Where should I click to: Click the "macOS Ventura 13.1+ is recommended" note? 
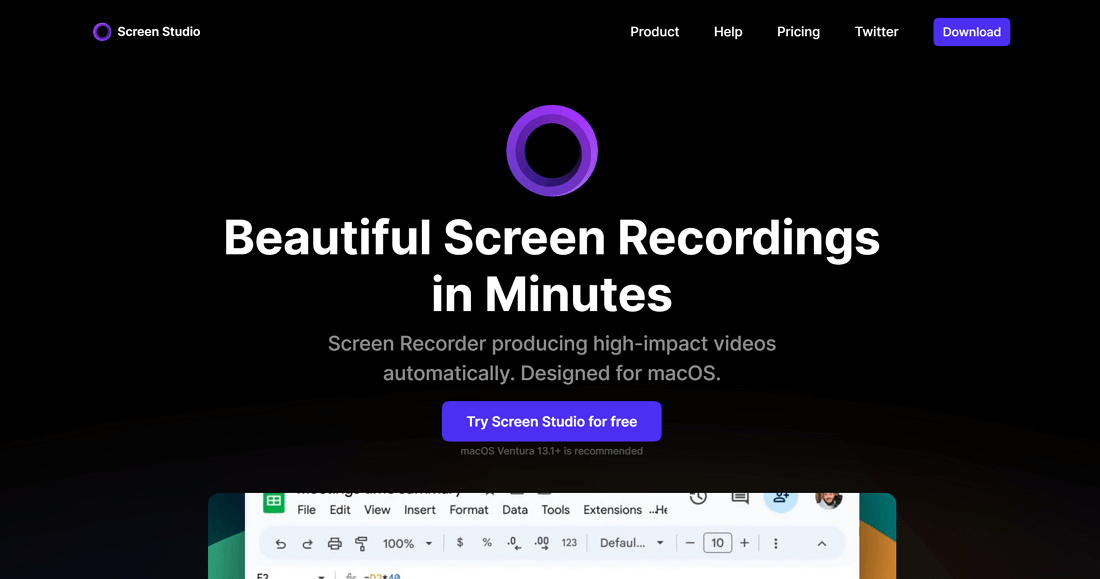pyautogui.click(x=551, y=451)
